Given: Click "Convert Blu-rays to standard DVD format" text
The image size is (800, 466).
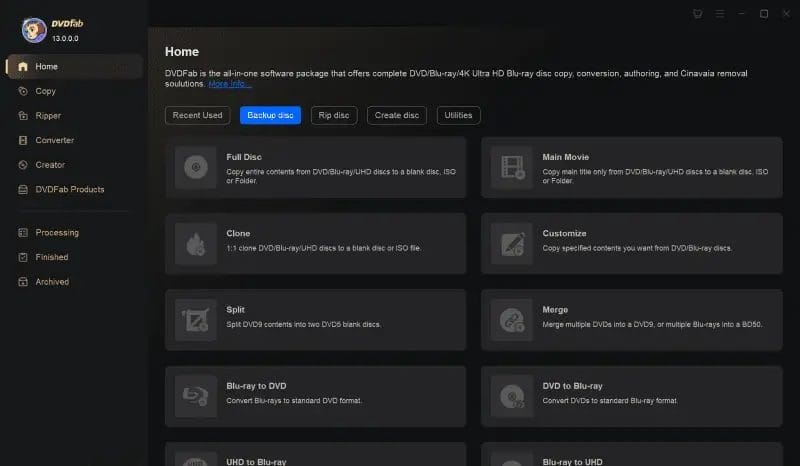Looking at the screenshot, I should pos(294,401).
